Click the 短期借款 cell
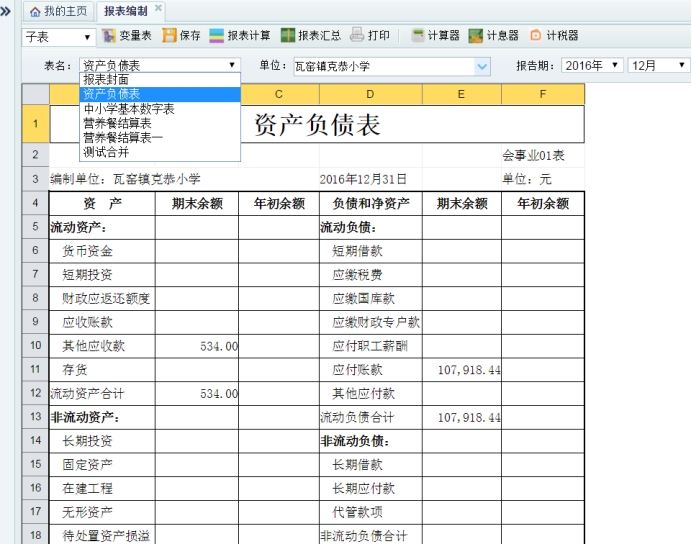The image size is (692, 545). (370, 251)
